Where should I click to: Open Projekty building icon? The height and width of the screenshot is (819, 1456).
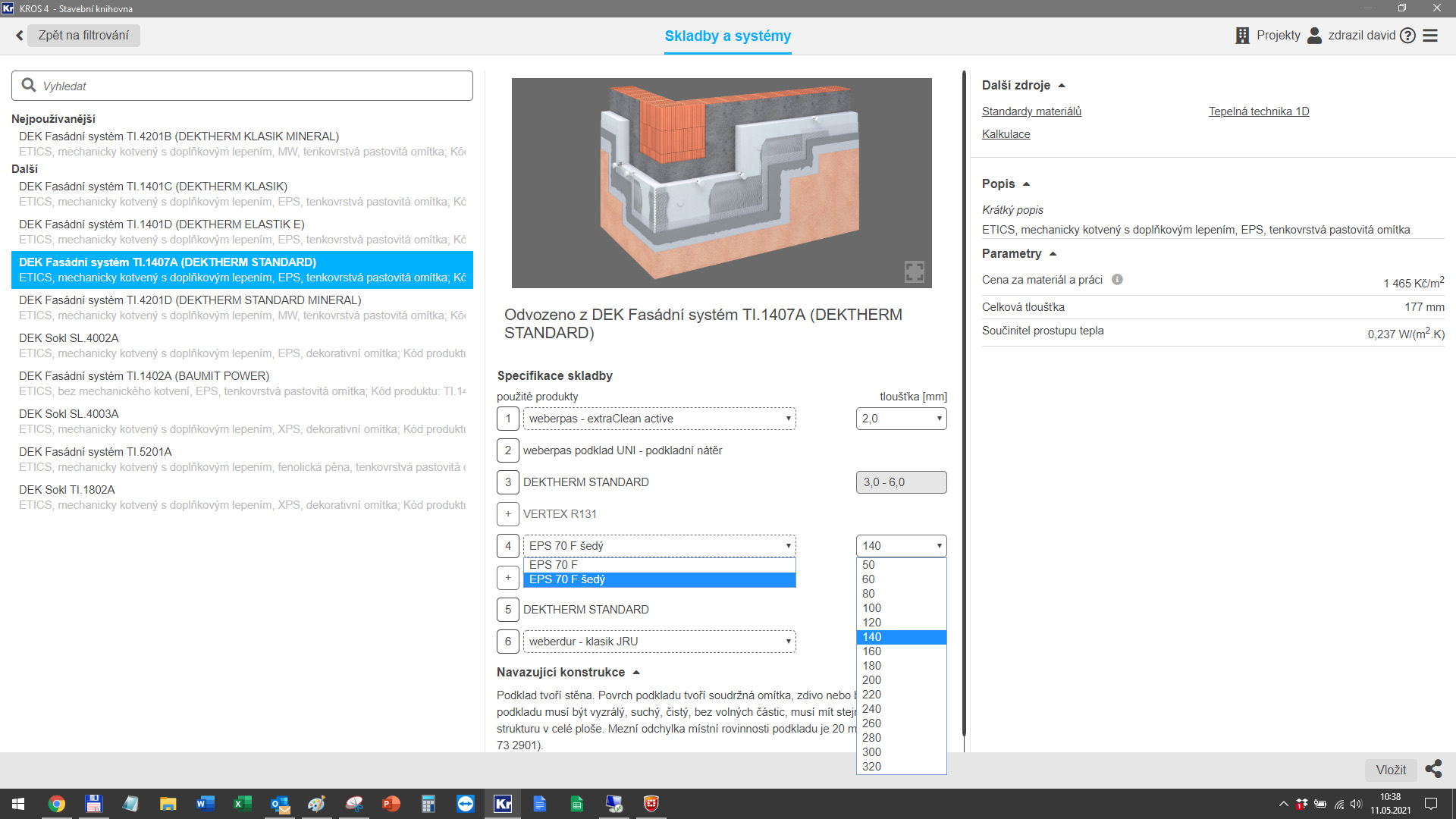pos(1242,36)
